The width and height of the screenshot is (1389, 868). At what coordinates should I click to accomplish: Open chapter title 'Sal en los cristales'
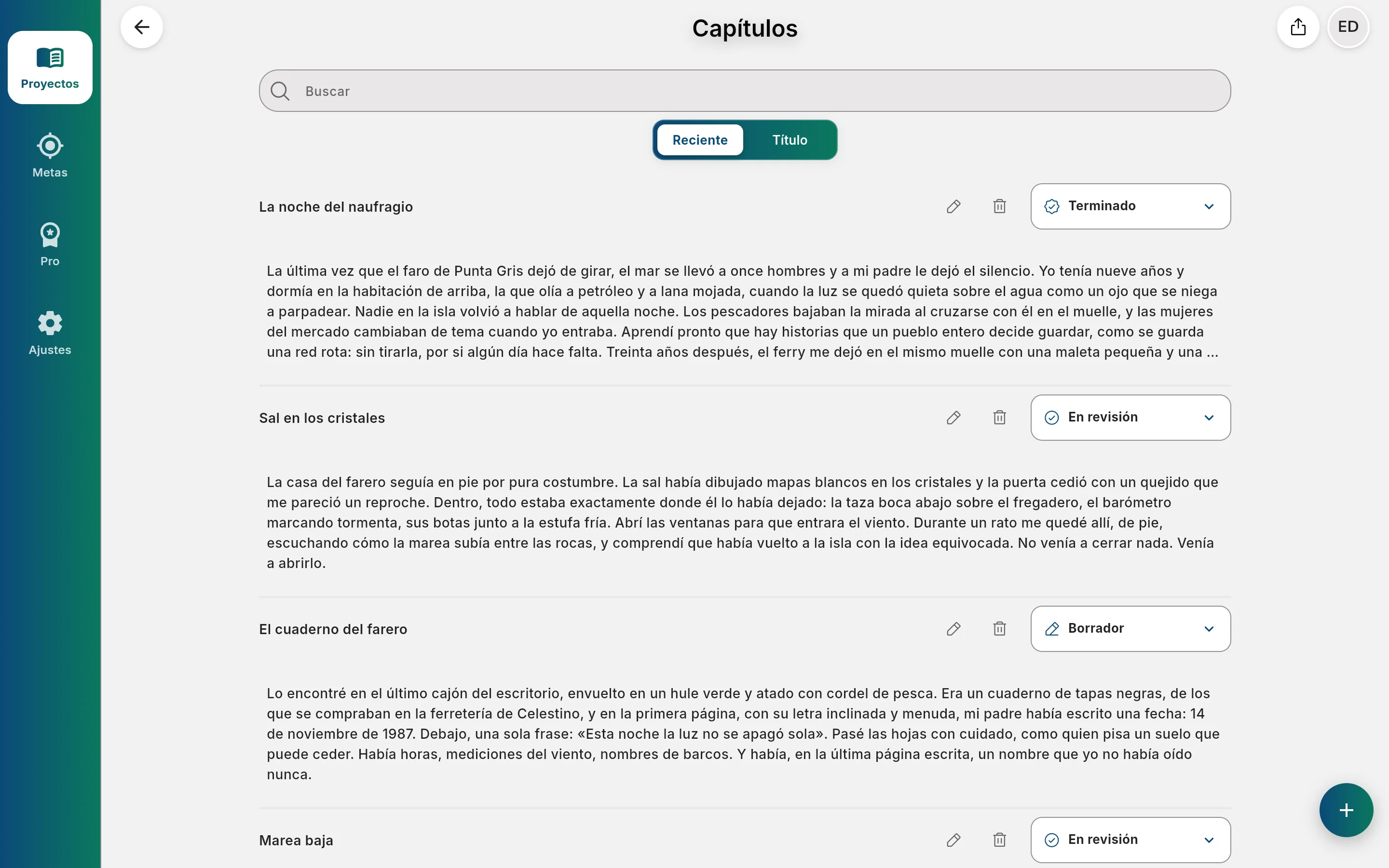click(x=322, y=419)
